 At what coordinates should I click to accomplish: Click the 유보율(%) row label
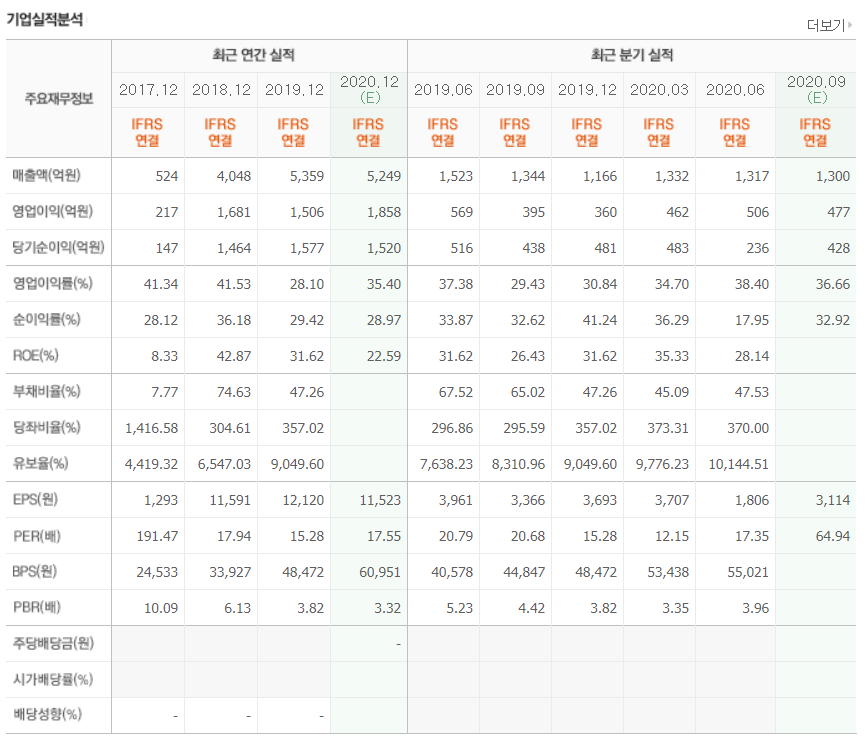click(40, 463)
